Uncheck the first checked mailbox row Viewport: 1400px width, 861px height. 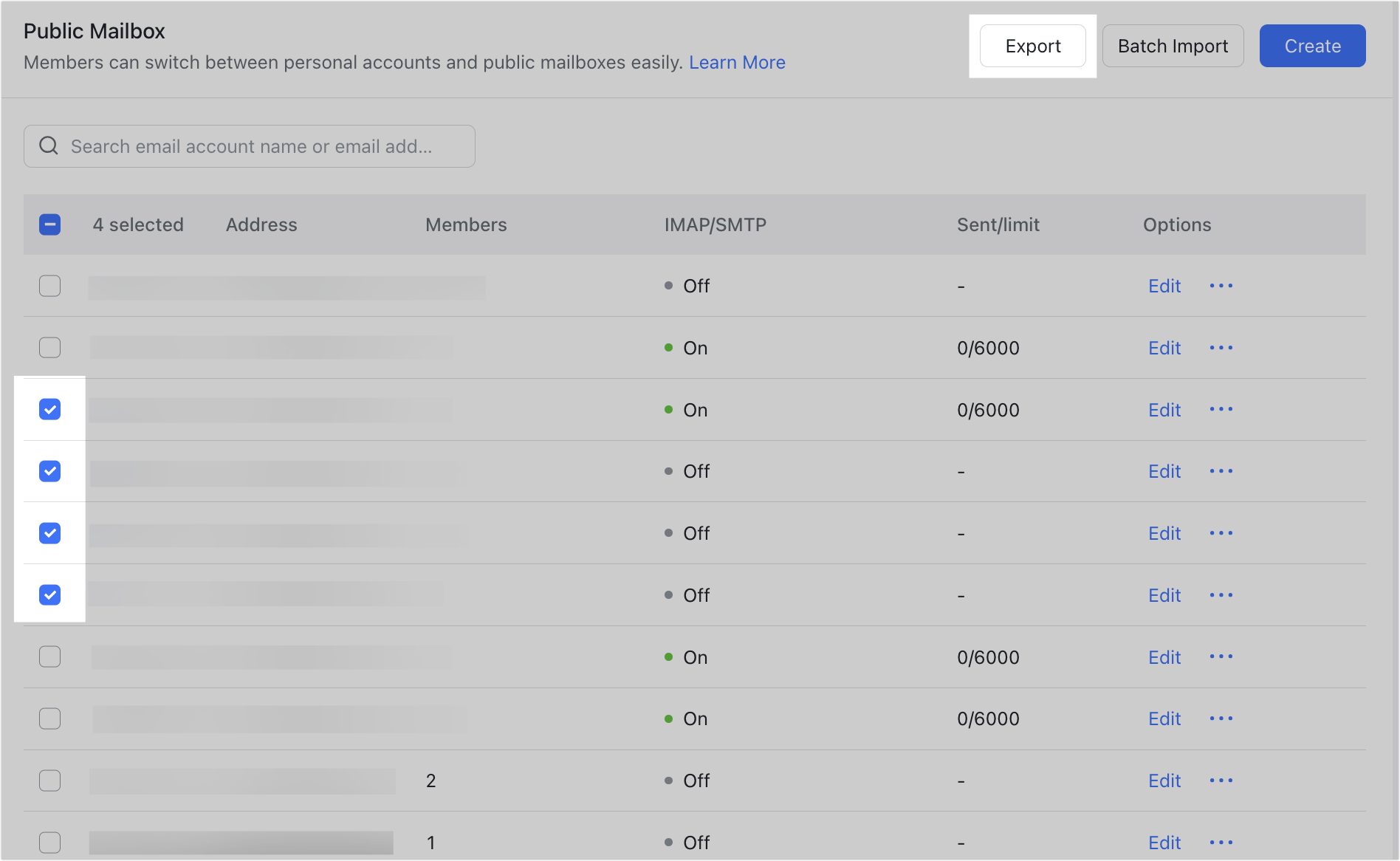[x=49, y=409]
